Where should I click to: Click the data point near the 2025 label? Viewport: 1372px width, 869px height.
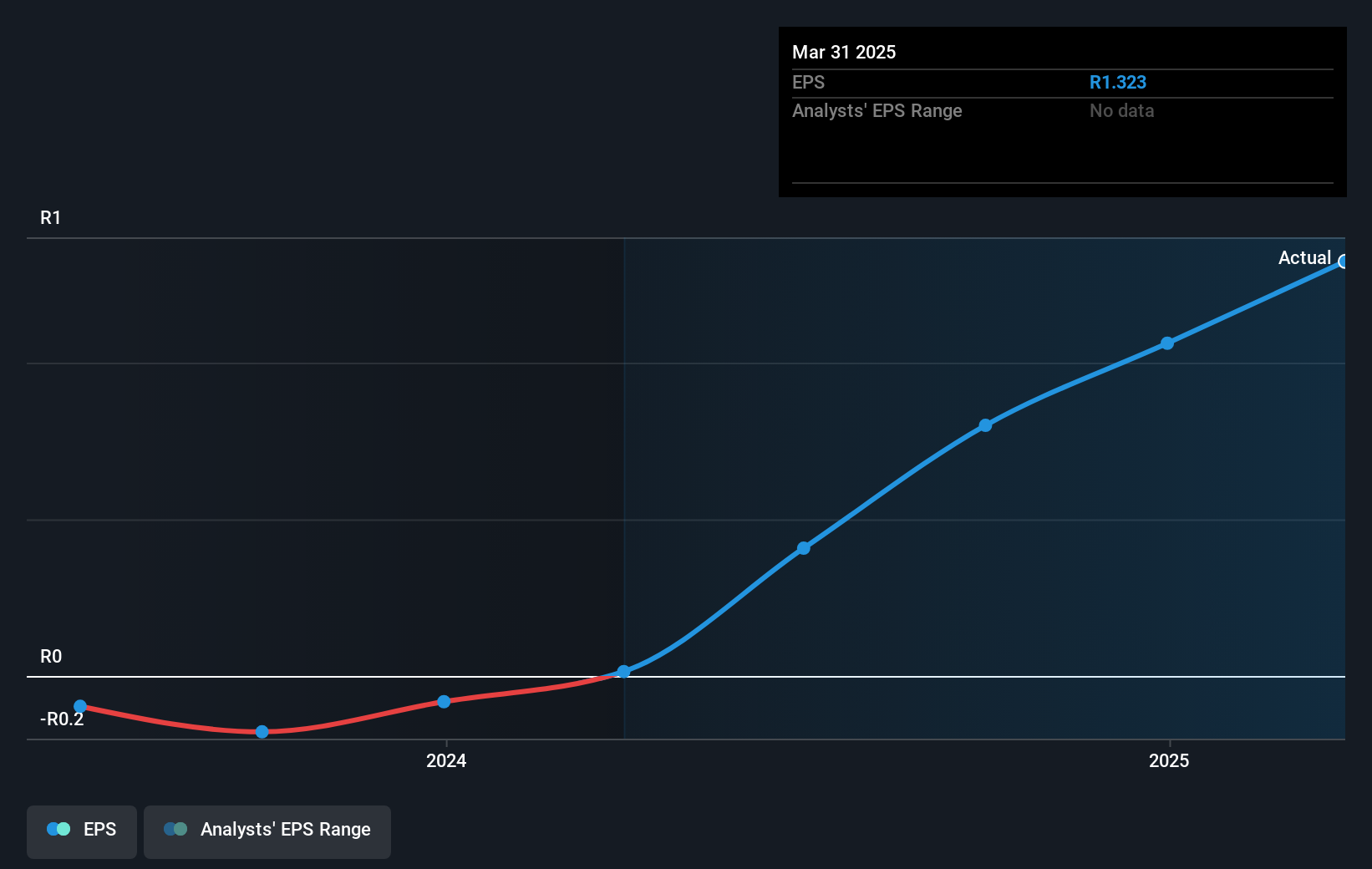1167,343
